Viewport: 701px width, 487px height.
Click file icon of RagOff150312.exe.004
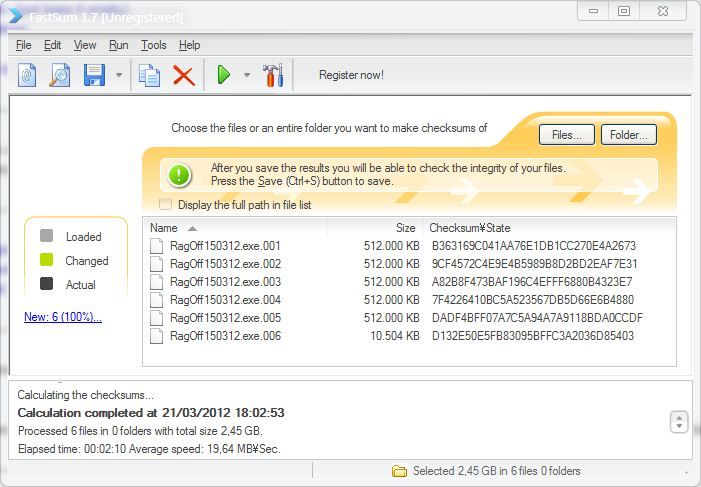point(156,300)
